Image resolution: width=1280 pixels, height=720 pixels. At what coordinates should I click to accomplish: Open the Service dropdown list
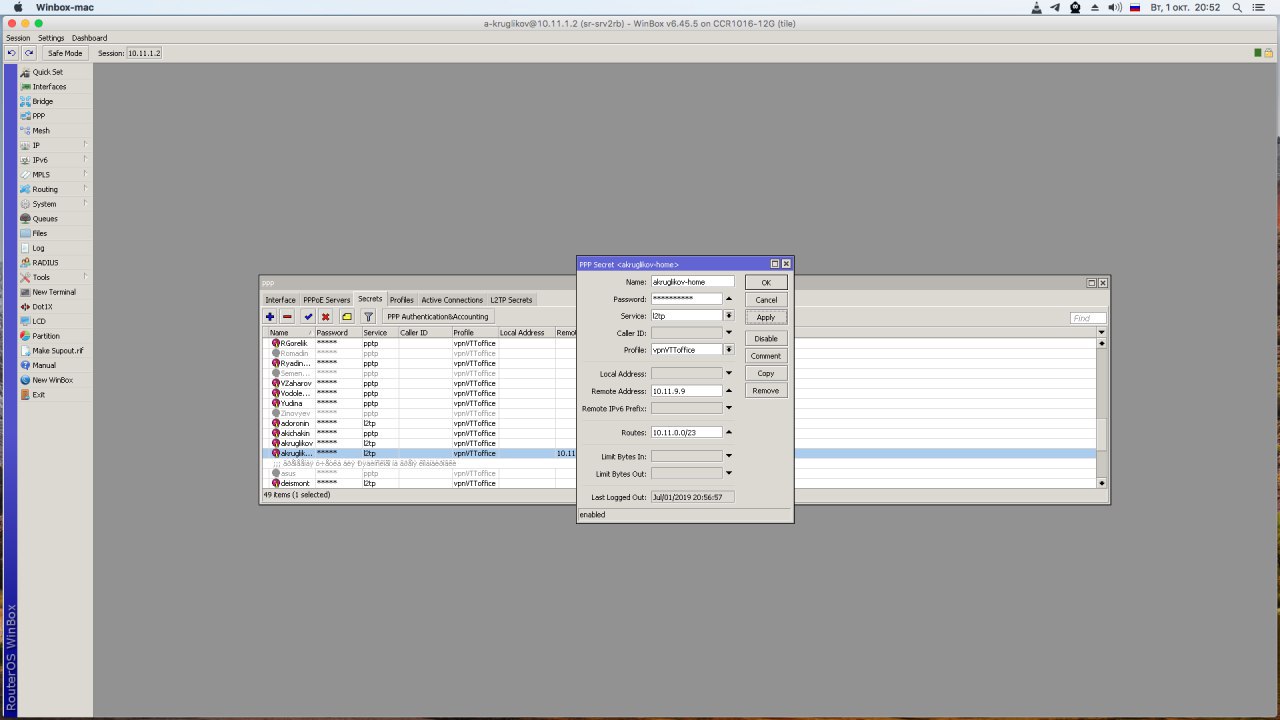point(729,316)
